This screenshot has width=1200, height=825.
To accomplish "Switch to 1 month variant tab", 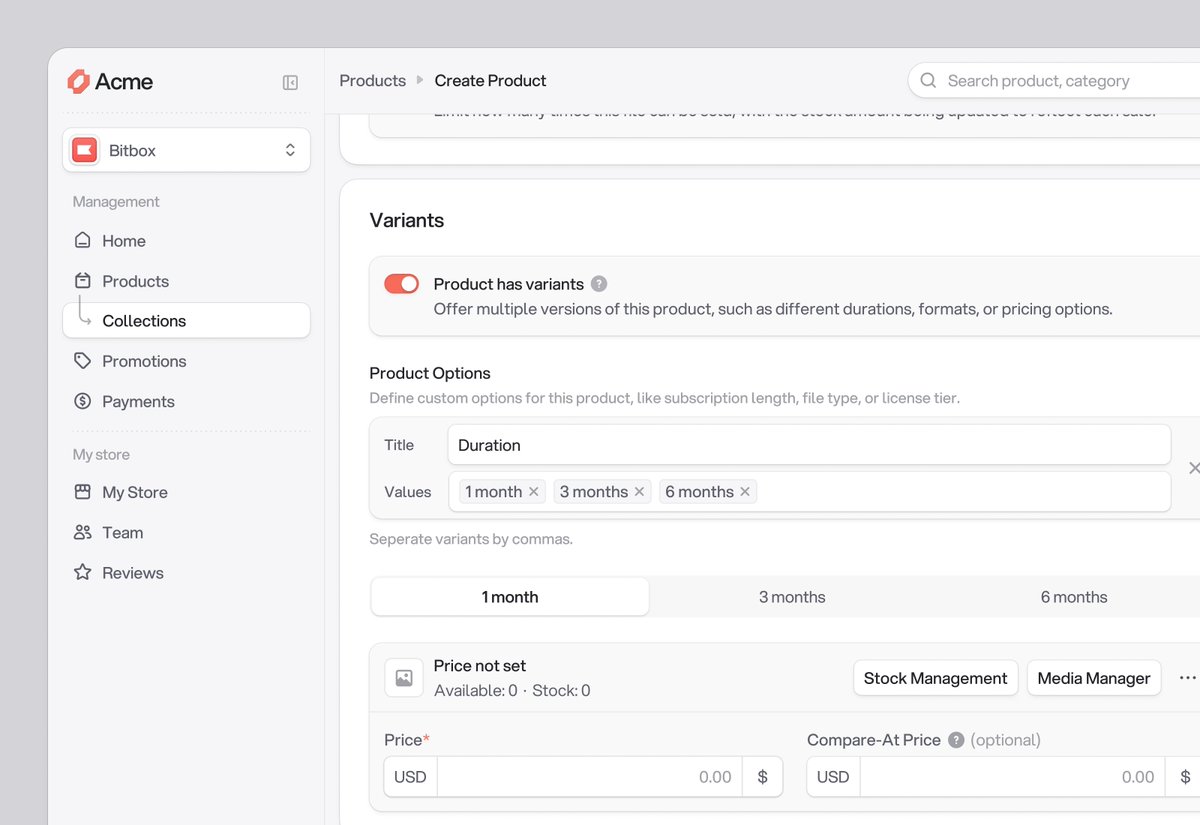I will 510,597.
